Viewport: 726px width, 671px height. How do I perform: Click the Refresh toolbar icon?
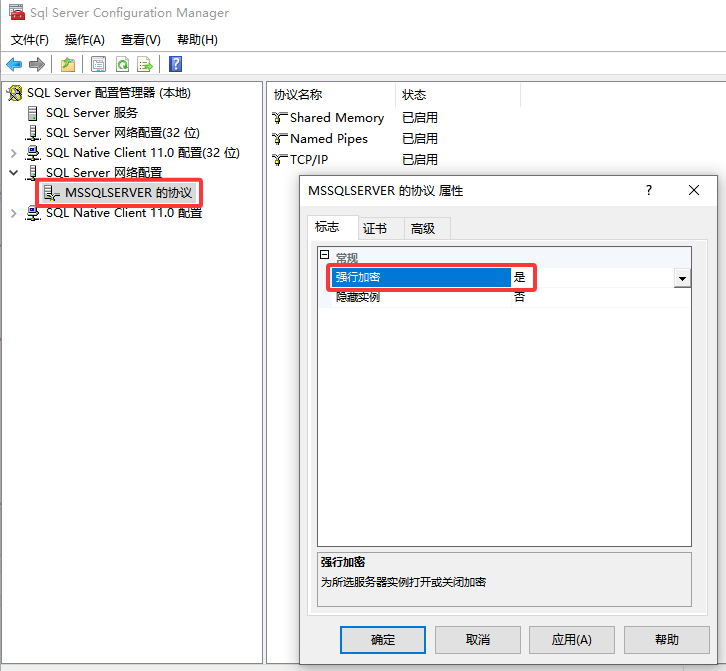click(x=122, y=65)
